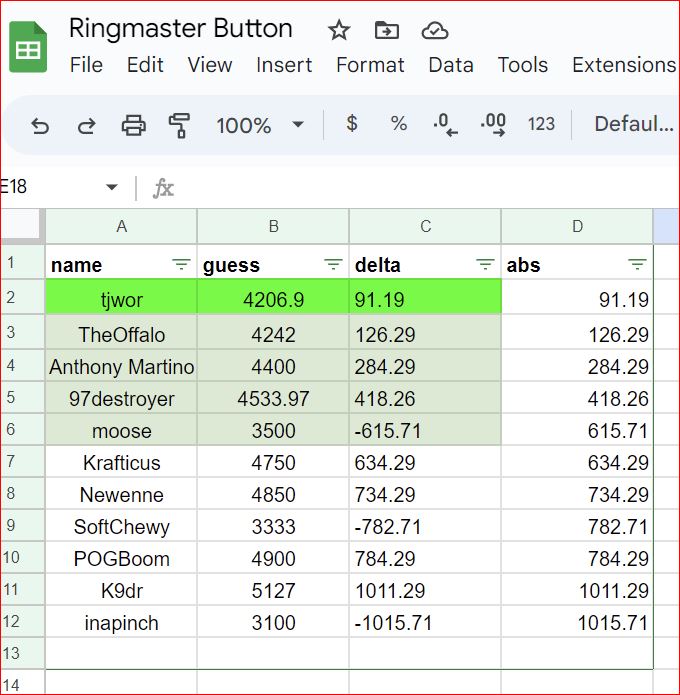Select cell containing K9dr

[121, 590]
